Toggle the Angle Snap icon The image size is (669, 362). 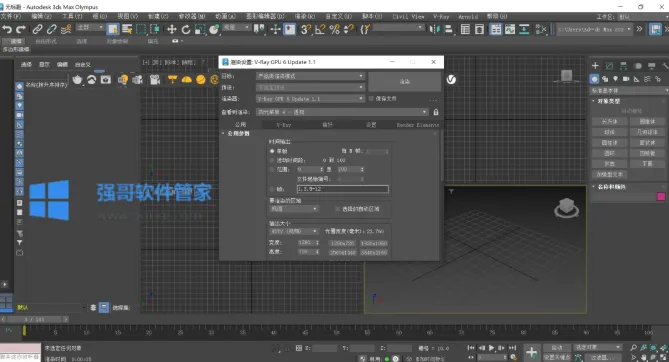(320, 29)
